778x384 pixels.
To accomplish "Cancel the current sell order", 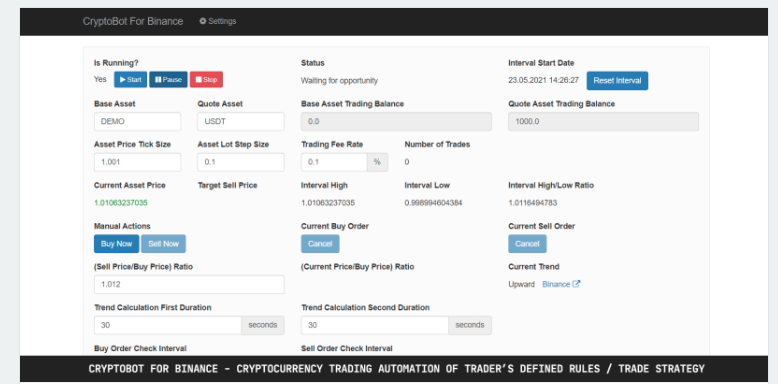I will click(527, 244).
